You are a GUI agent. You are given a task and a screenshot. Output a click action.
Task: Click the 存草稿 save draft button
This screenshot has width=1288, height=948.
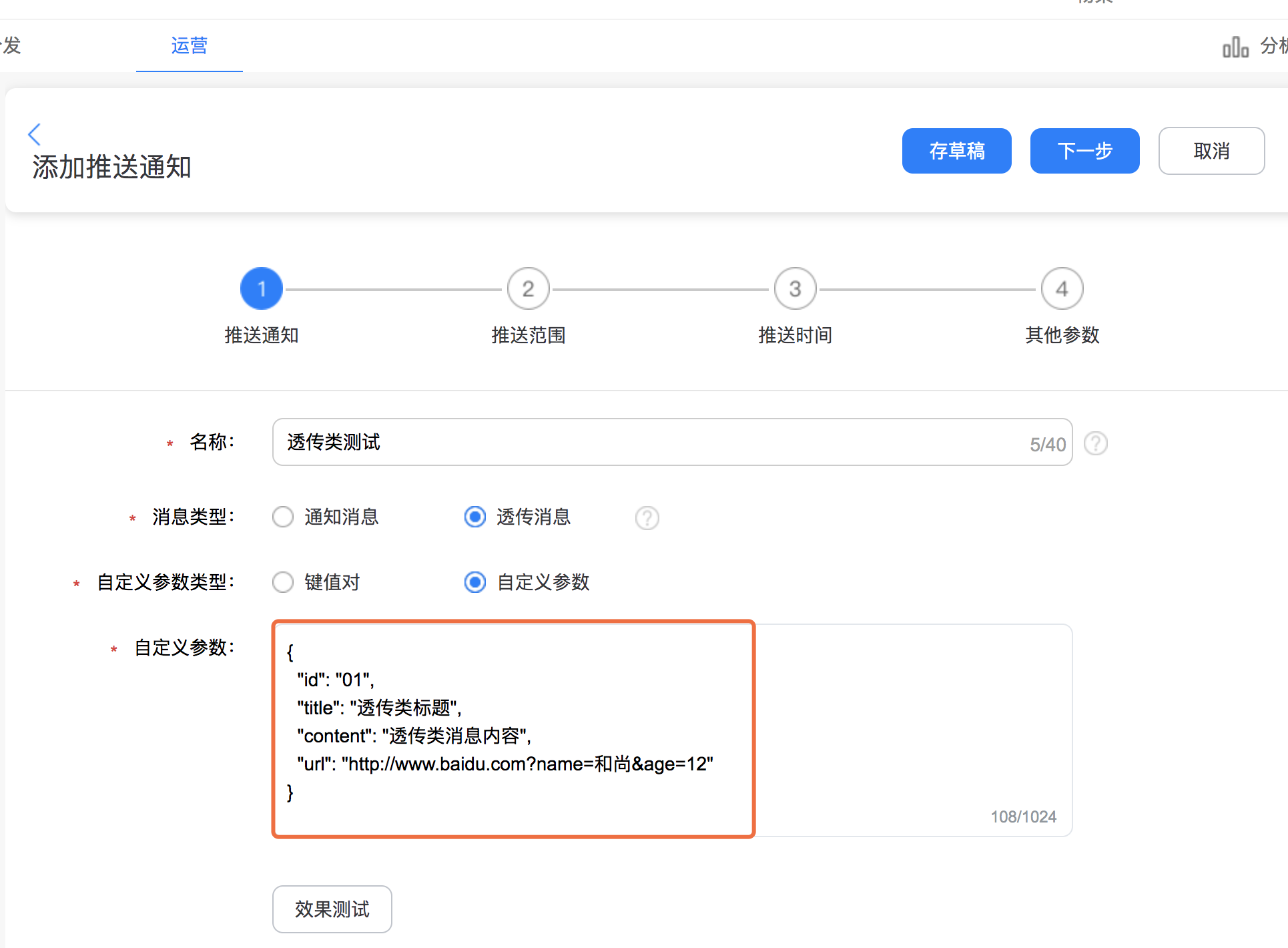pos(956,151)
